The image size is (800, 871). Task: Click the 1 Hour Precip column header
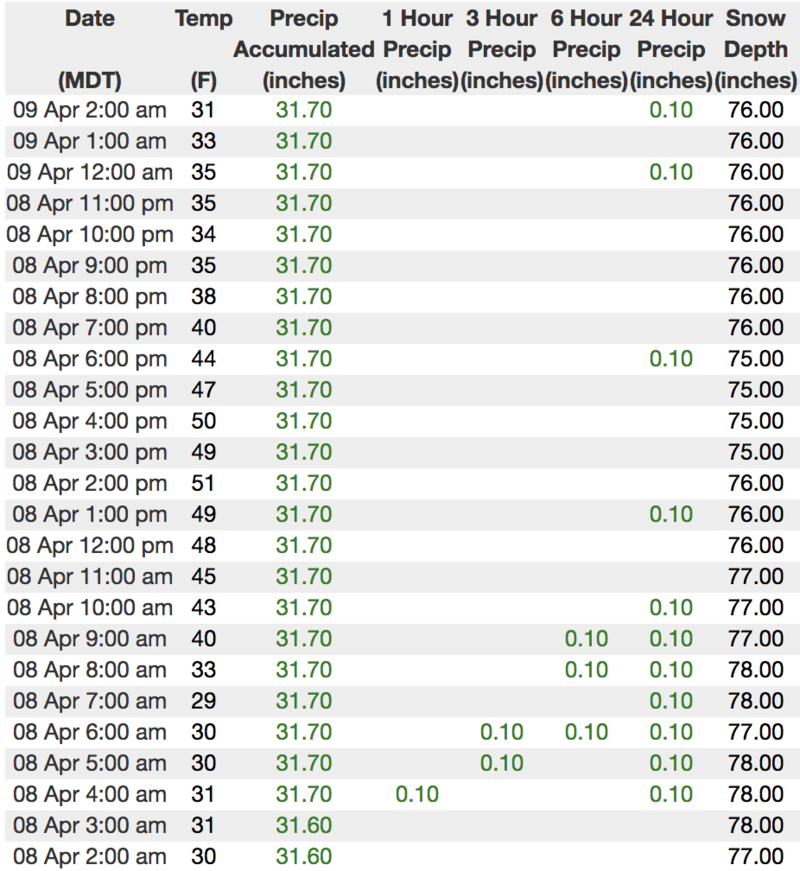(x=417, y=48)
